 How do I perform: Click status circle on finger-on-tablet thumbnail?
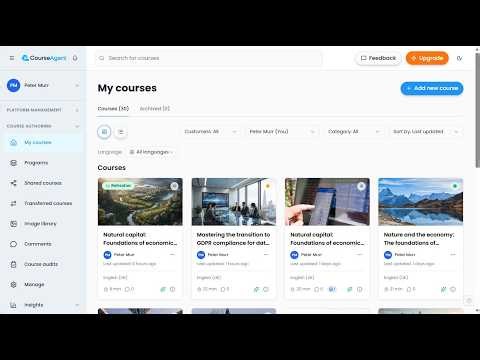(x=361, y=186)
